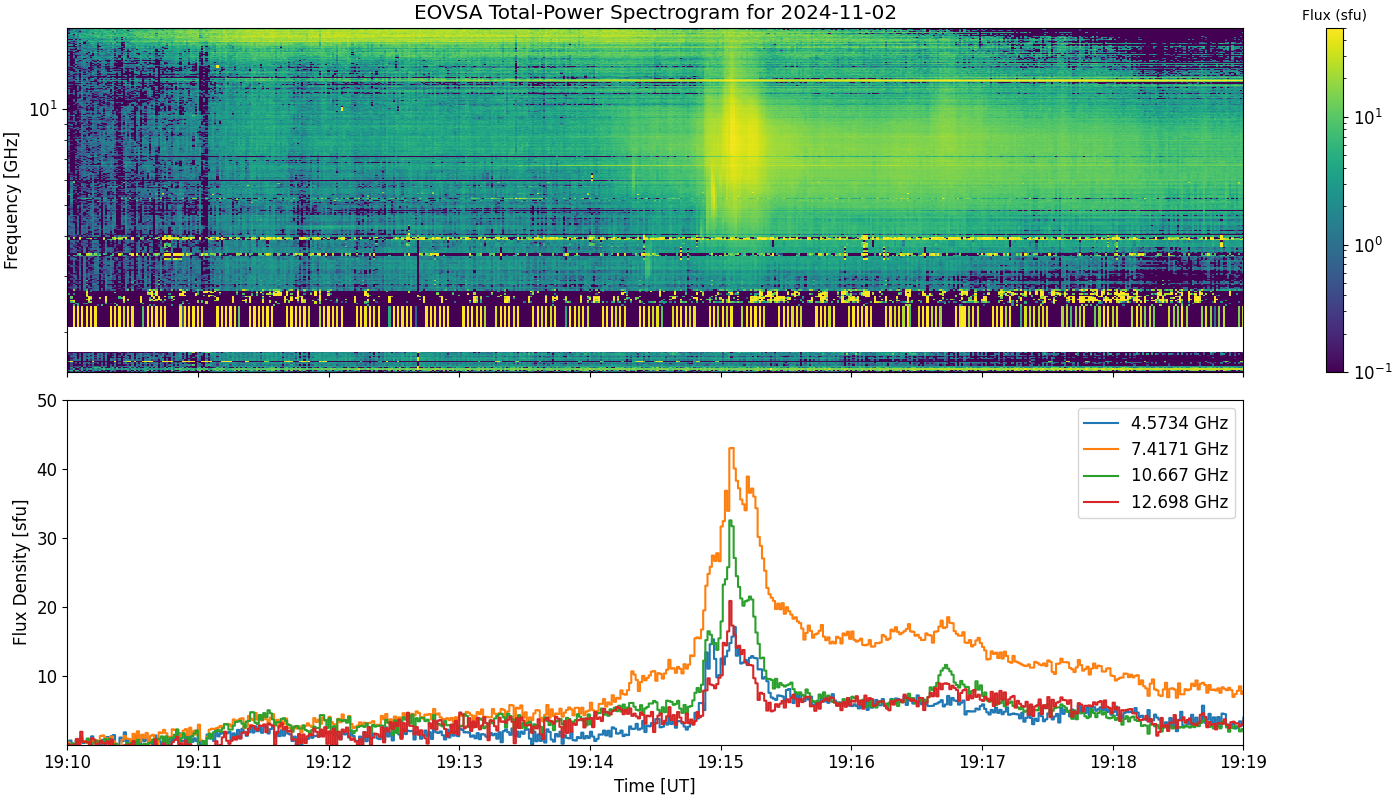Click the 10⁰ colorbar tick label

pyautogui.click(x=1367, y=243)
